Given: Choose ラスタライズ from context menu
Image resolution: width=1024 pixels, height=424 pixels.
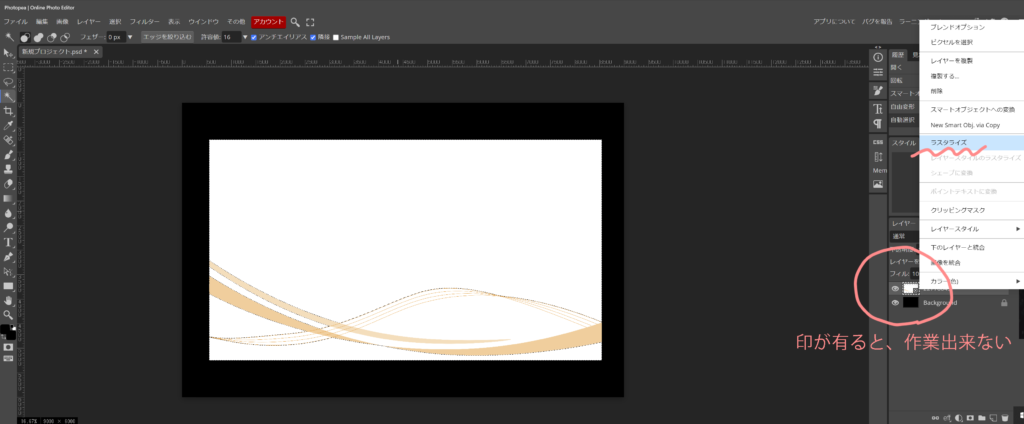Looking at the screenshot, I should 949,143.
